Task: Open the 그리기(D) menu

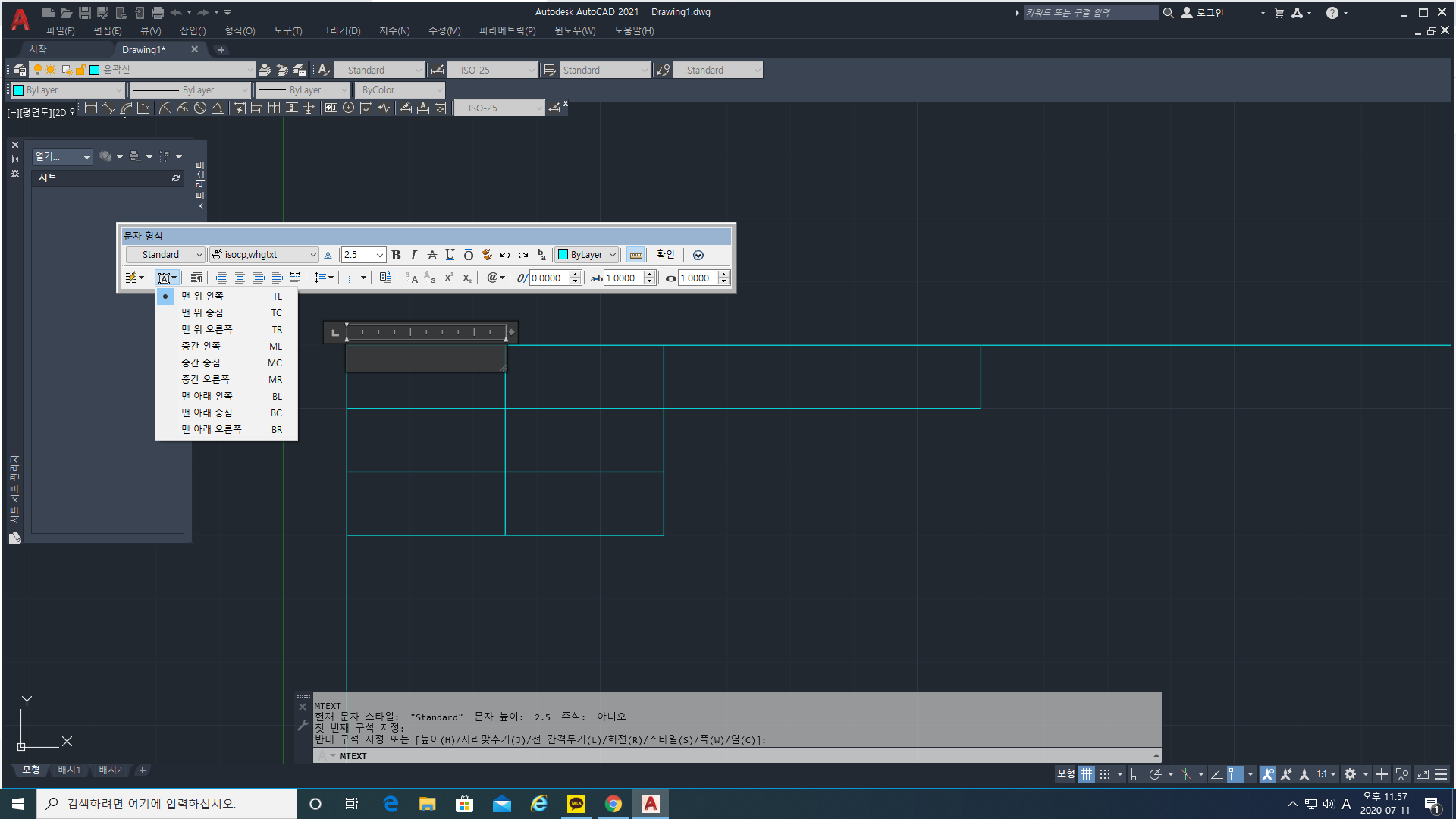Action: click(340, 30)
